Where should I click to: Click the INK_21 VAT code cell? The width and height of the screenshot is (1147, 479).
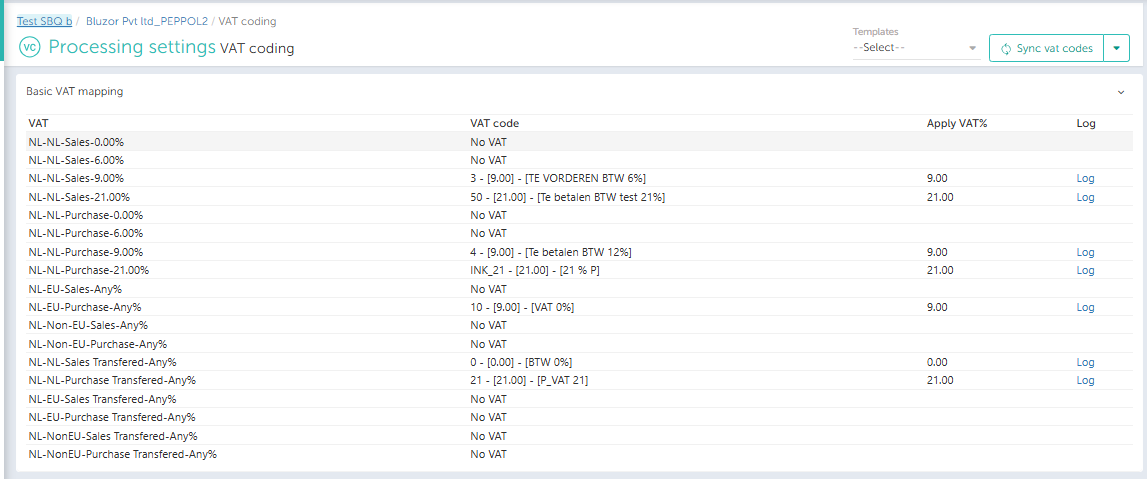(x=534, y=270)
